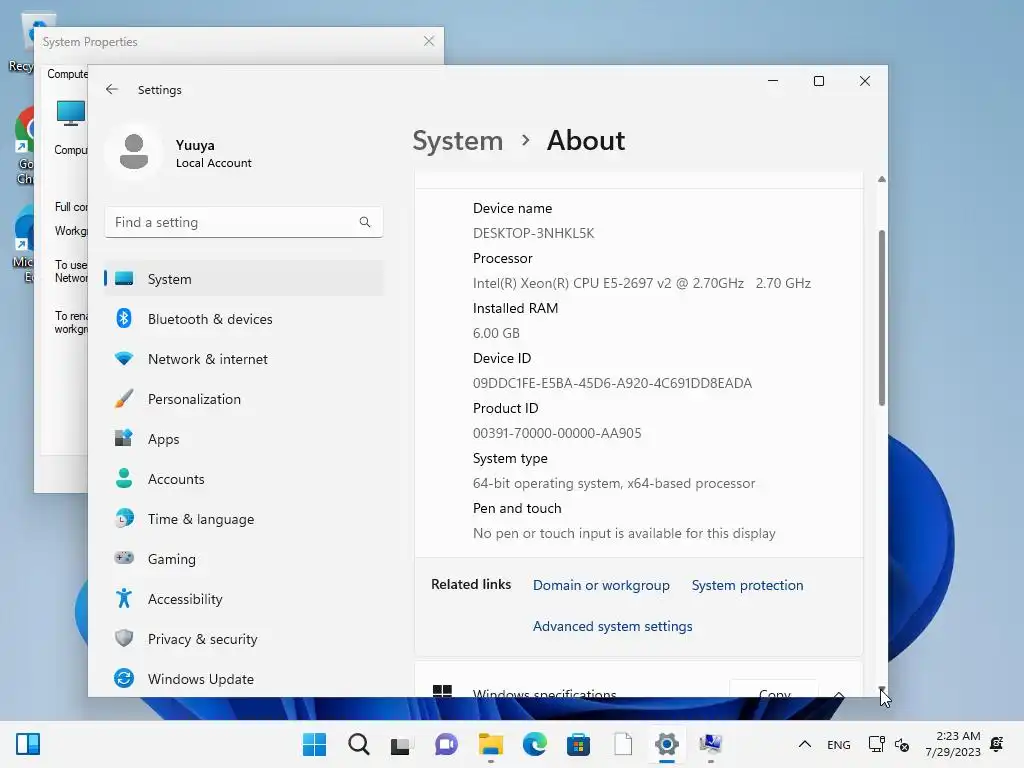Click the Settings vertical scrollbar thumb
This screenshot has width=1024, height=768.
click(882, 318)
